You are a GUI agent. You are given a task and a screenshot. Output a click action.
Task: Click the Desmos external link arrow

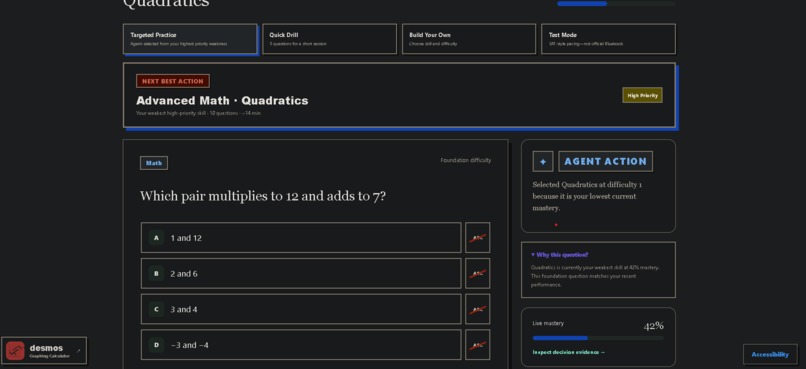pos(79,351)
